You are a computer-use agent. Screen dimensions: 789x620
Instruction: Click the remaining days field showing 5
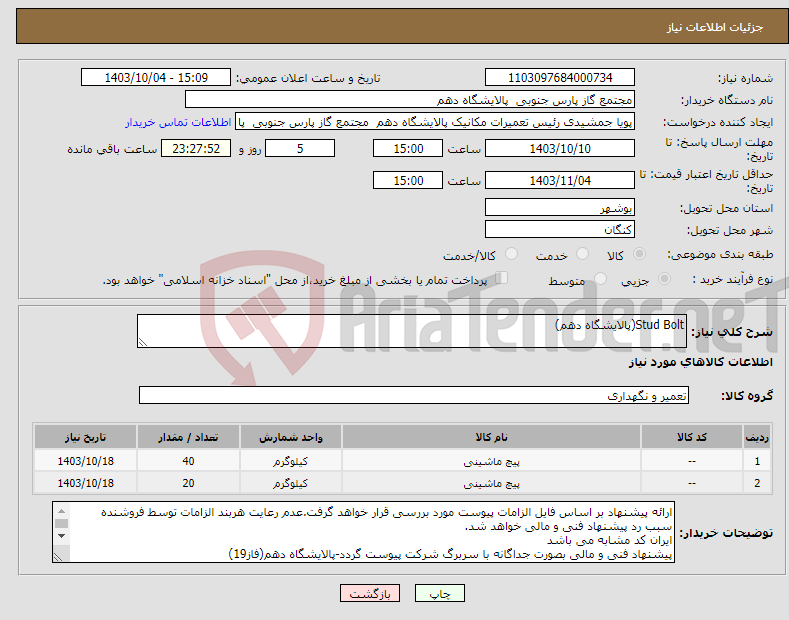(300, 148)
